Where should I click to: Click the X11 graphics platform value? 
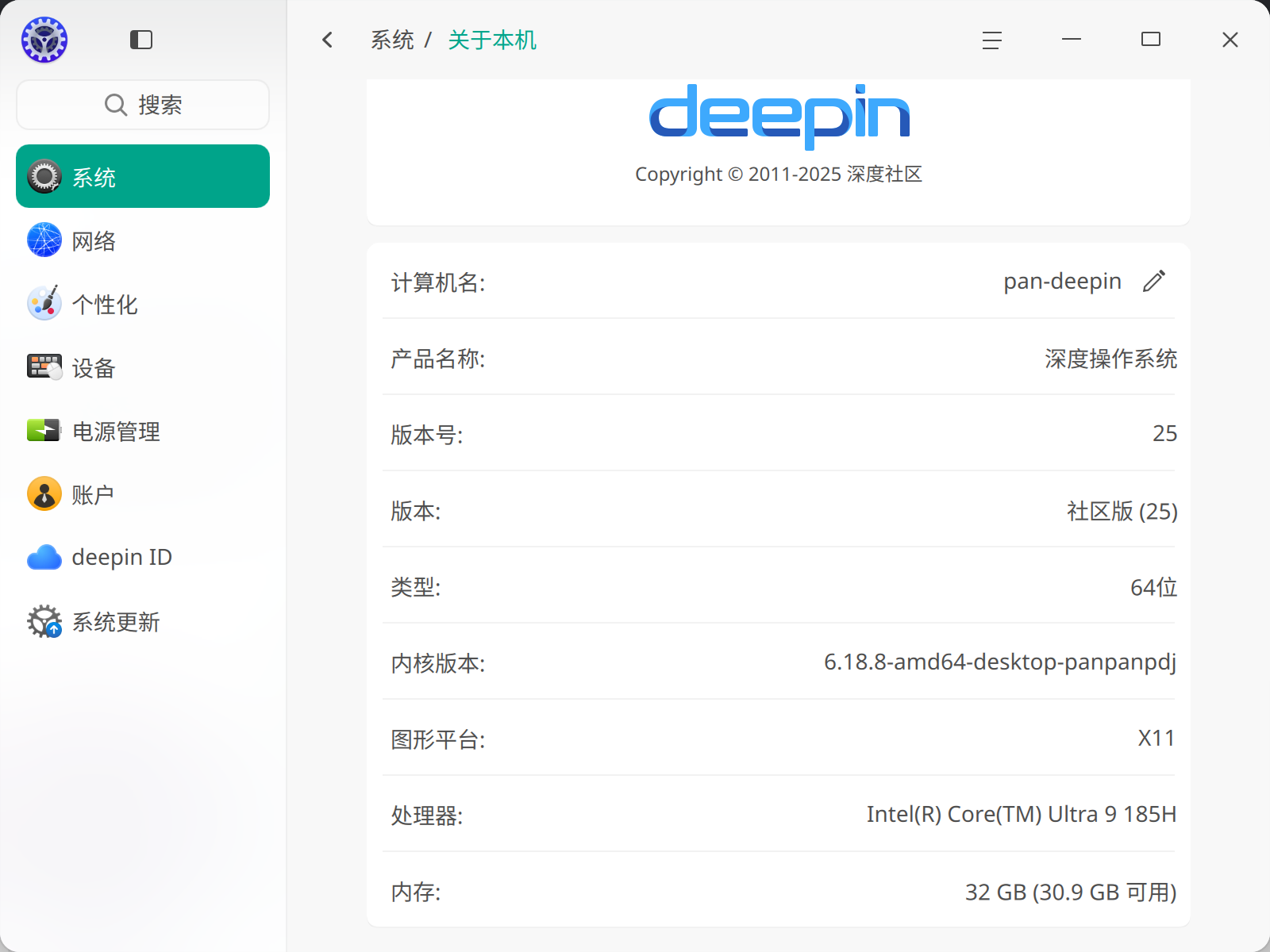pos(1156,738)
